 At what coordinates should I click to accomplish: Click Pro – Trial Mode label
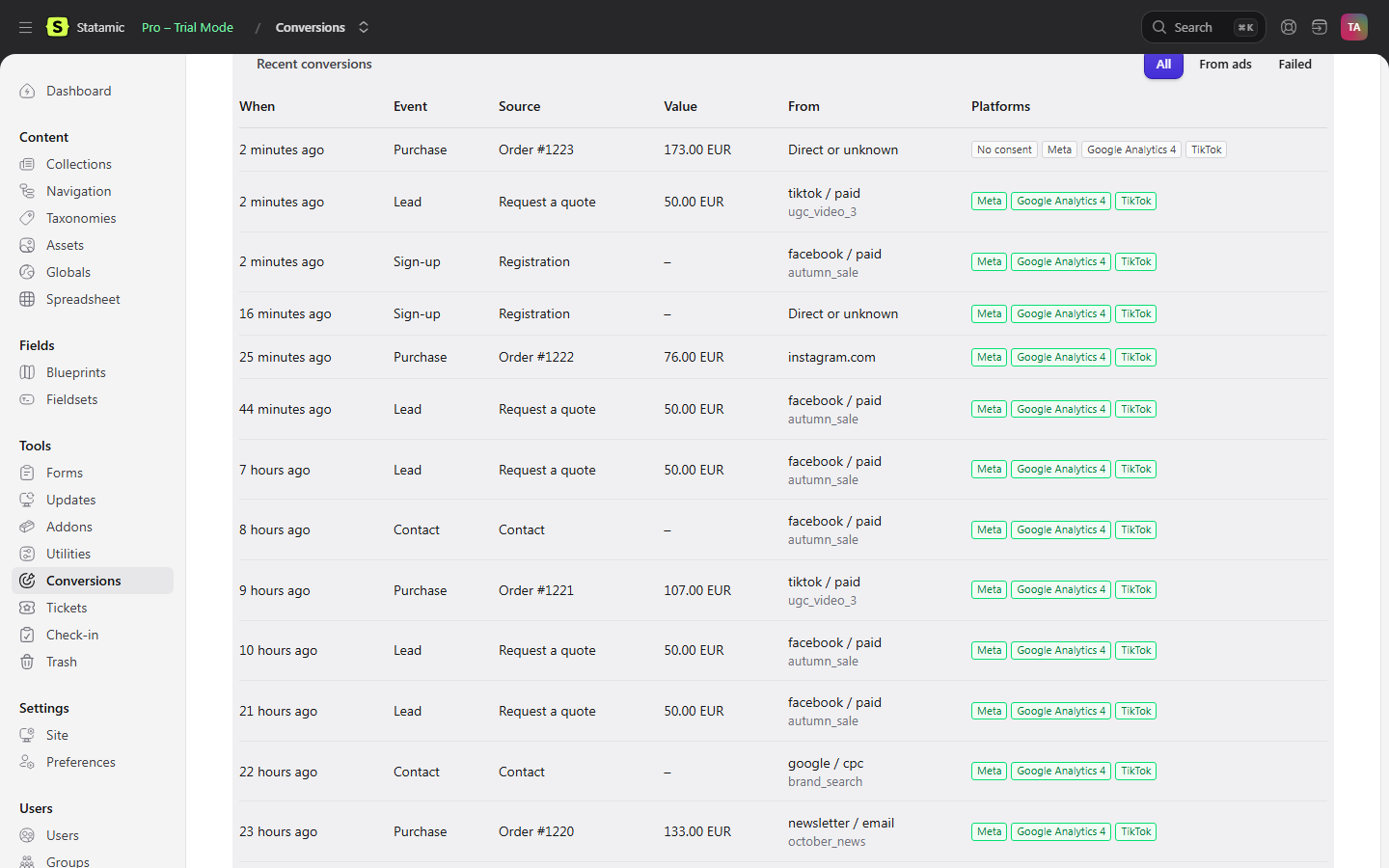pyautogui.click(x=187, y=27)
